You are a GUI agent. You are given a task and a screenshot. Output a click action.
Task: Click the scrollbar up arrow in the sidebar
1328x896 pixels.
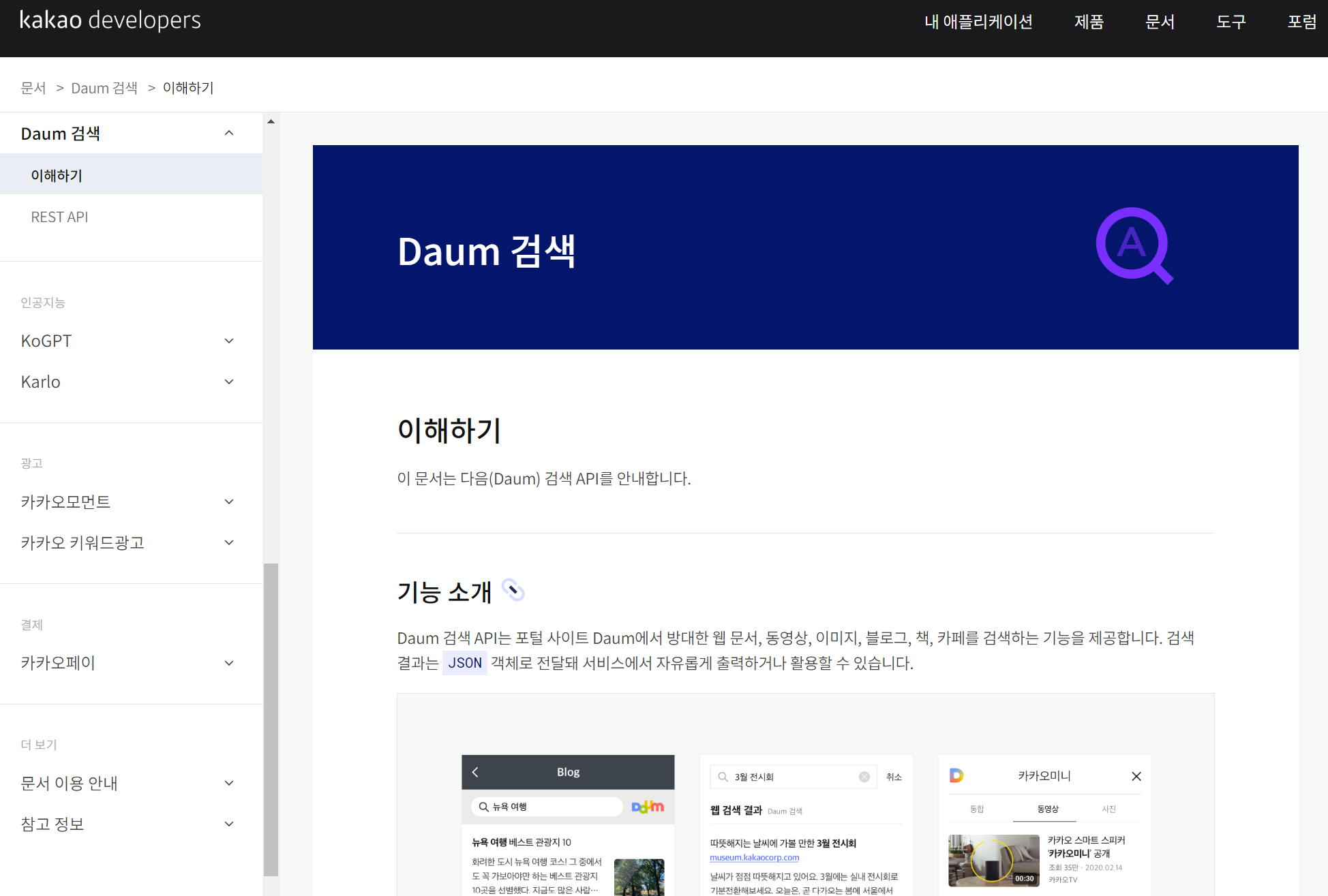click(x=271, y=121)
